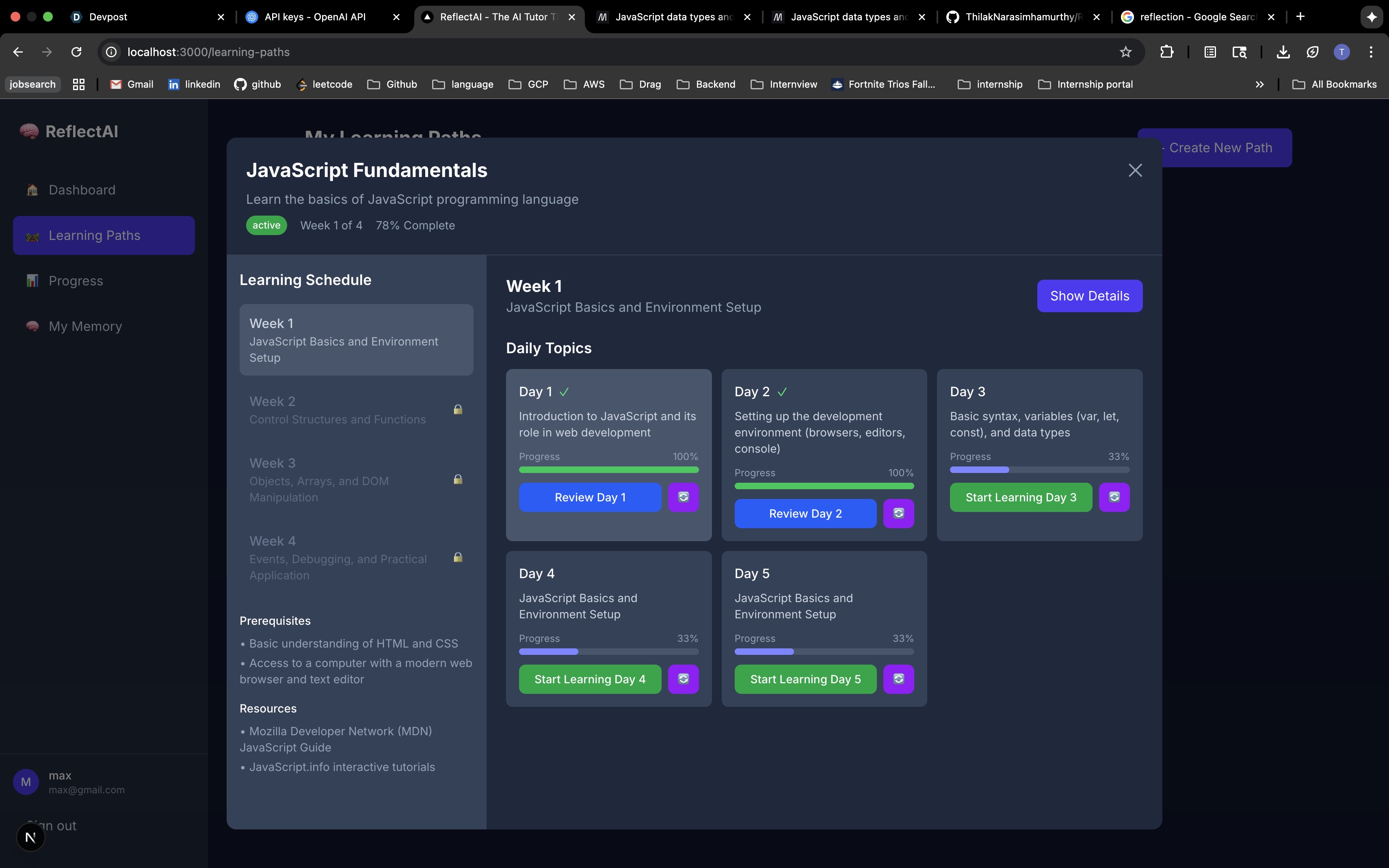This screenshot has height=868, width=1389.
Task: Click the lock icon next to Week 2
Action: pyautogui.click(x=458, y=410)
